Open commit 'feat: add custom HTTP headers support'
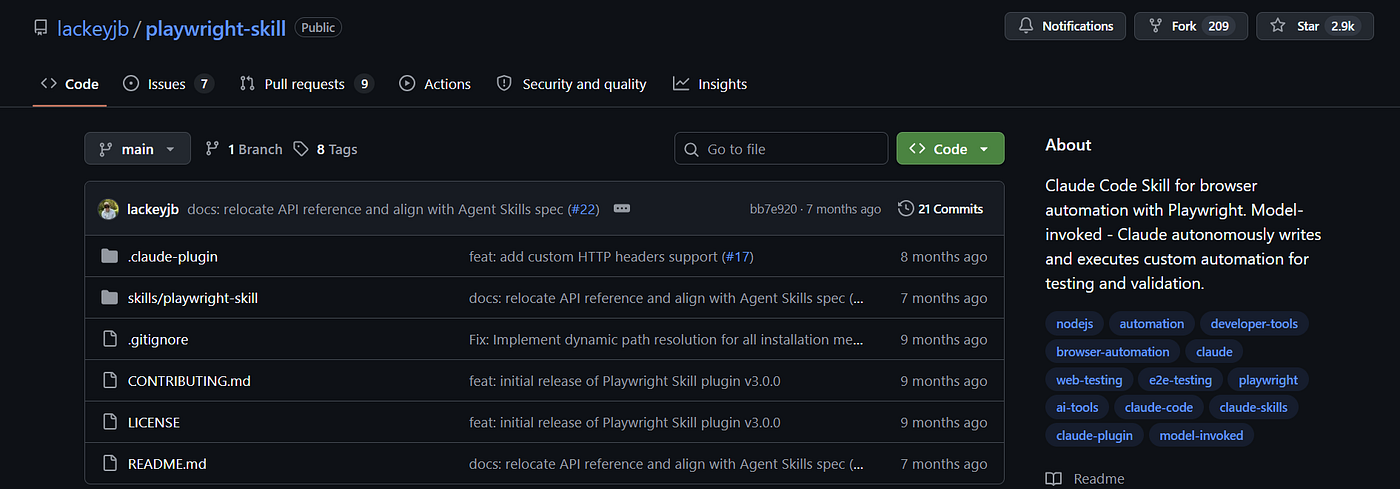The image size is (1400, 489). click(593, 257)
